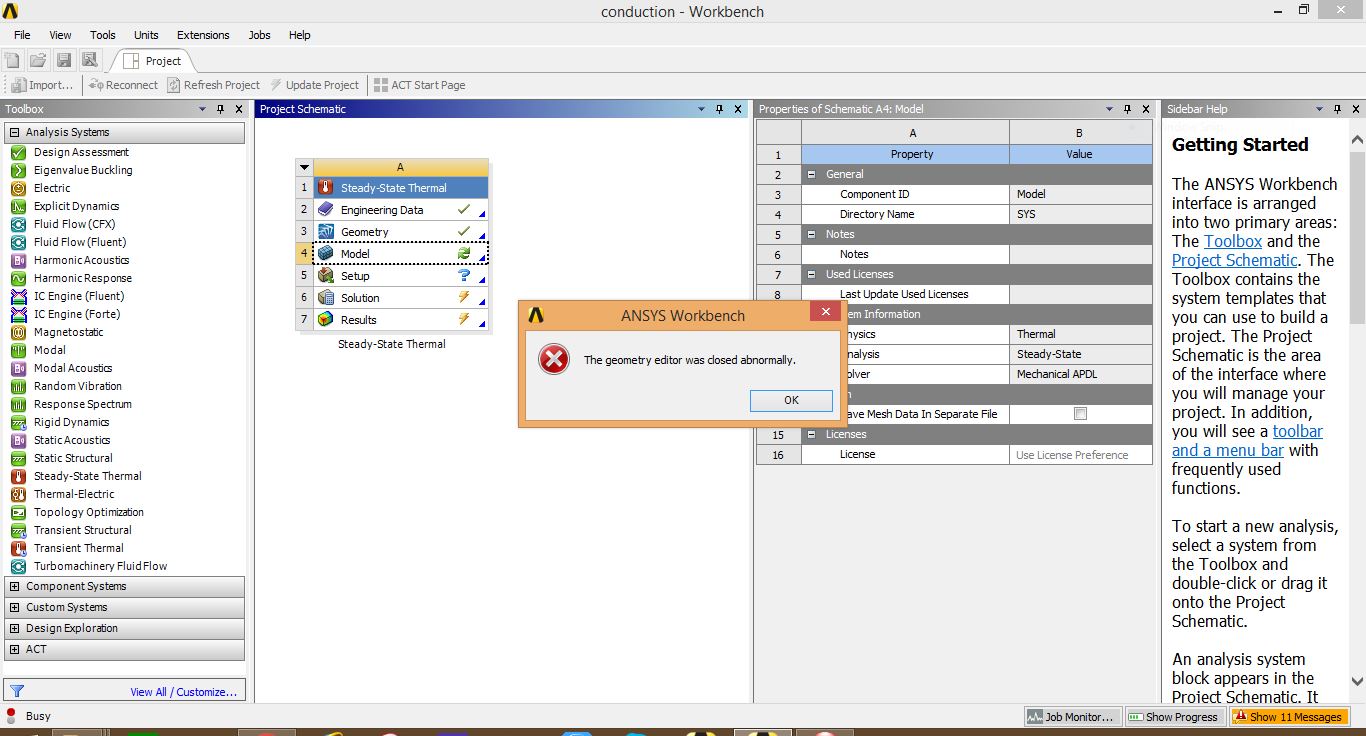This screenshot has width=1366, height=736.
Task: Collapse the General properties section
Action: tap(811, 174)
